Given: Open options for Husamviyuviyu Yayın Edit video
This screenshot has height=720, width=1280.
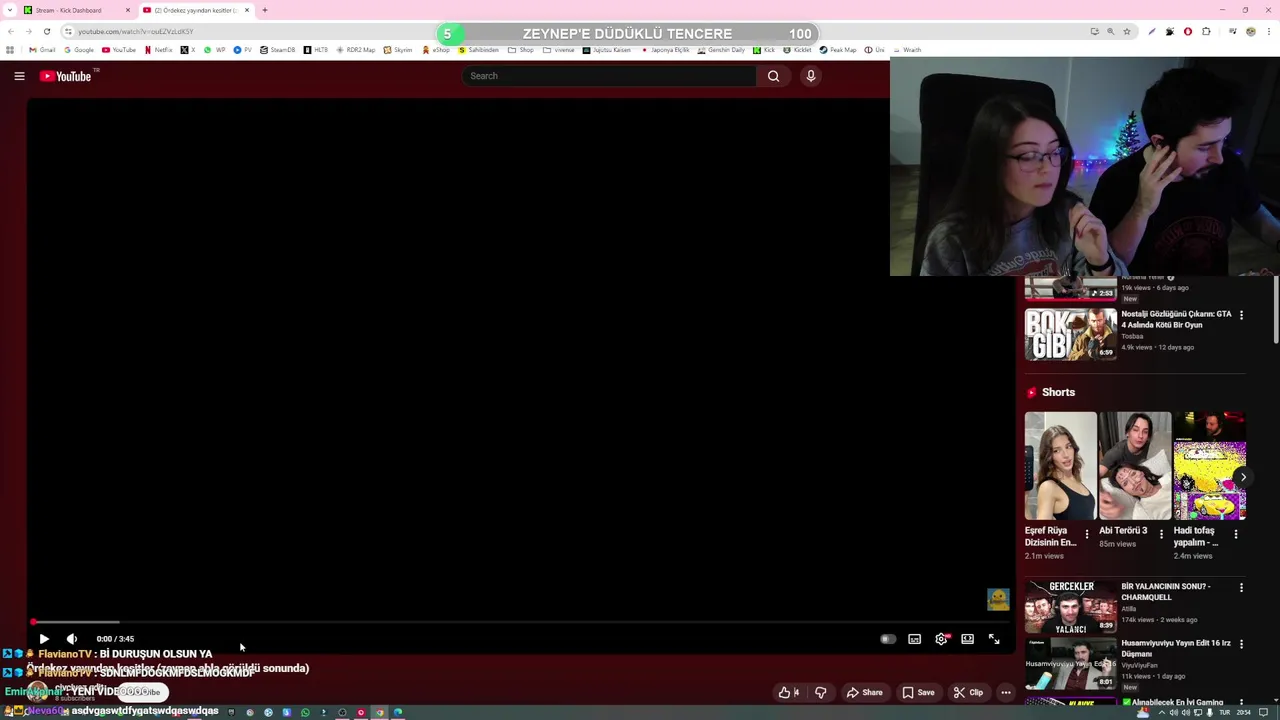Looking at the screenshot, I should pyautogui.click(x=1241, y=644).
